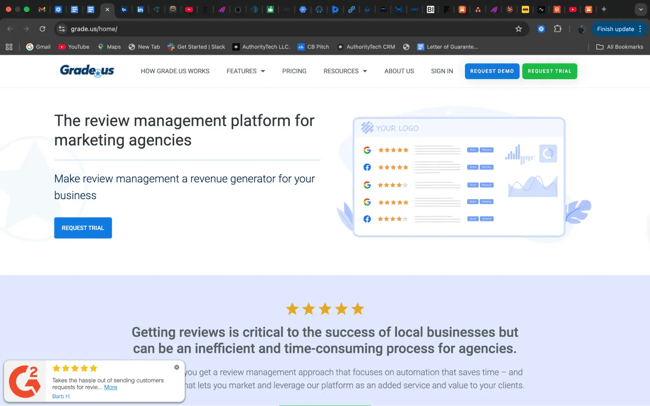Click the Your Logo dashboard illustration
This screenshot has height=406, width=650.
[x=459, y=177]
